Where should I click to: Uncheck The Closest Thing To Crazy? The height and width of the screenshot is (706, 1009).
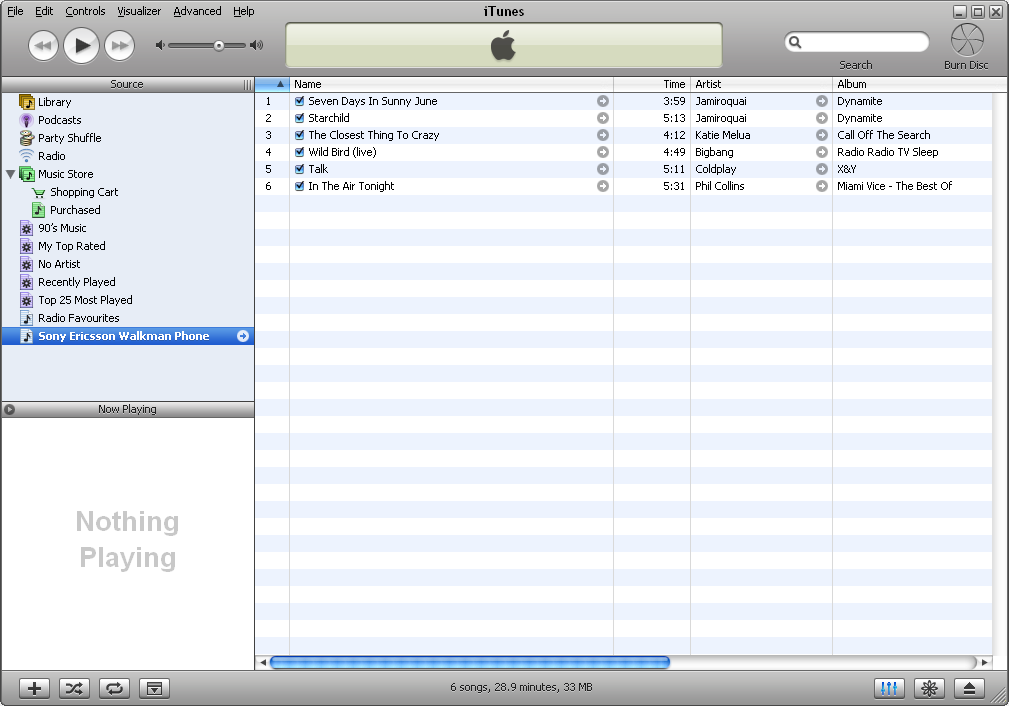pos(299,135)
